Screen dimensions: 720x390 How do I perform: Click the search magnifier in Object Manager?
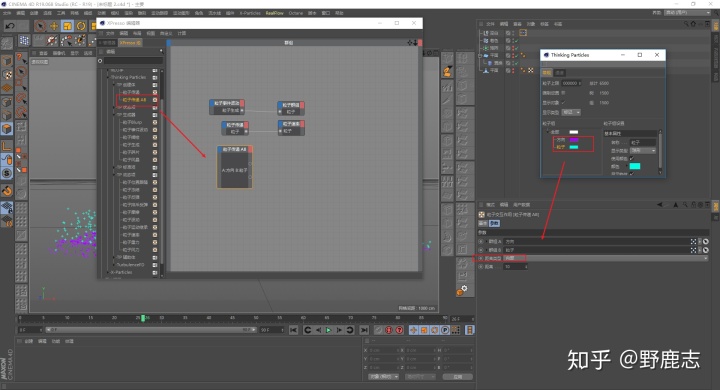(686, 24)
